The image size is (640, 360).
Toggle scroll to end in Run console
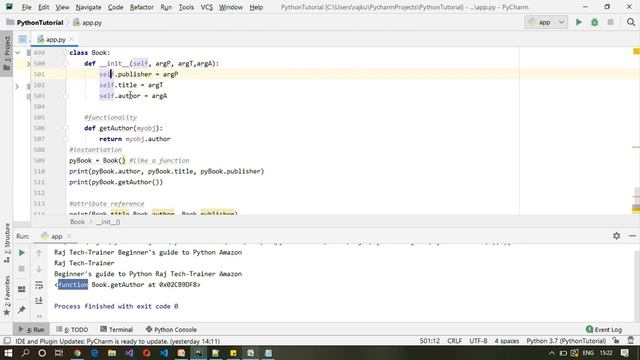tap(39, 300)
